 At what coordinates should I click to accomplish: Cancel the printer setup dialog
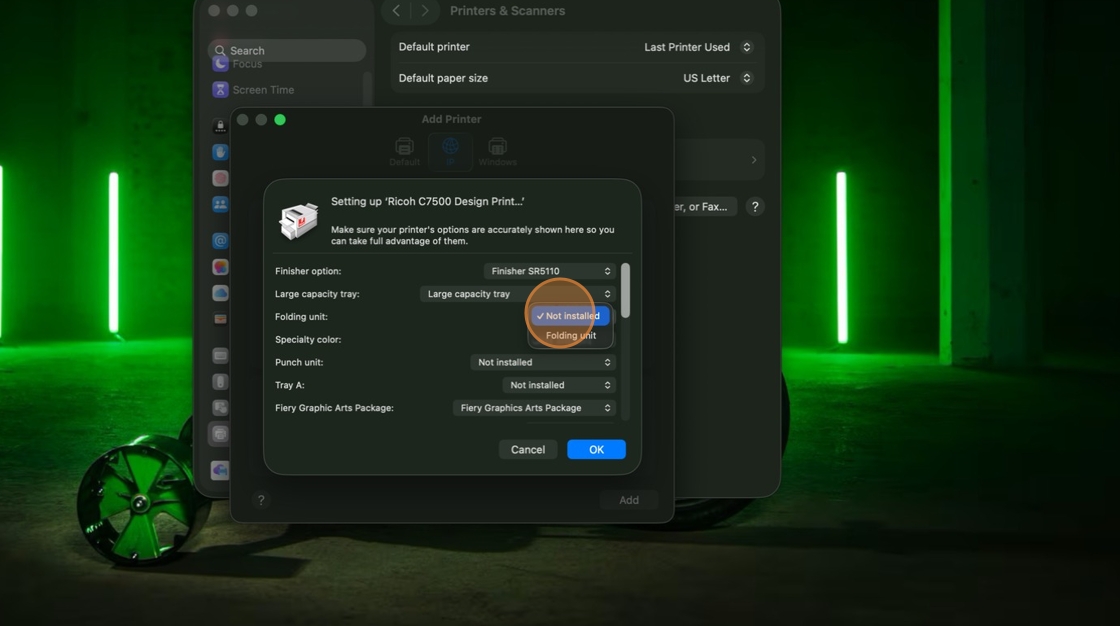pyautogui.click(x=528, y=449)
